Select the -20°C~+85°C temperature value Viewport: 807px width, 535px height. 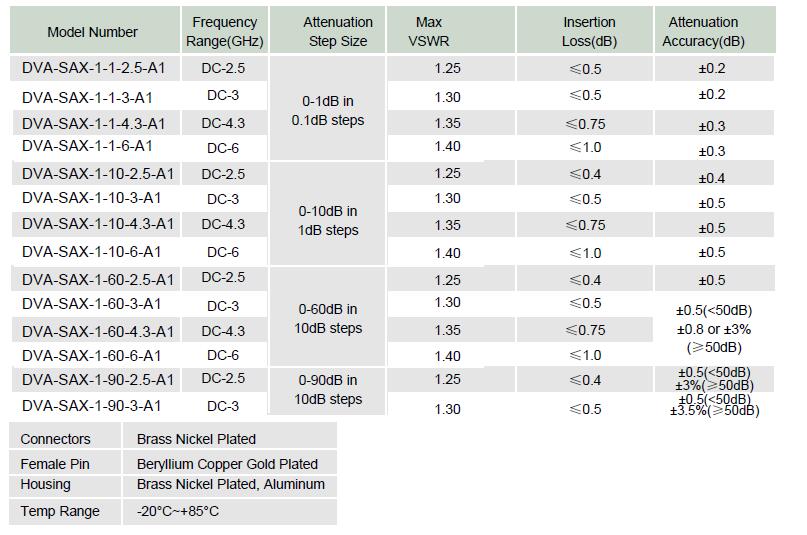coord(178,511)
